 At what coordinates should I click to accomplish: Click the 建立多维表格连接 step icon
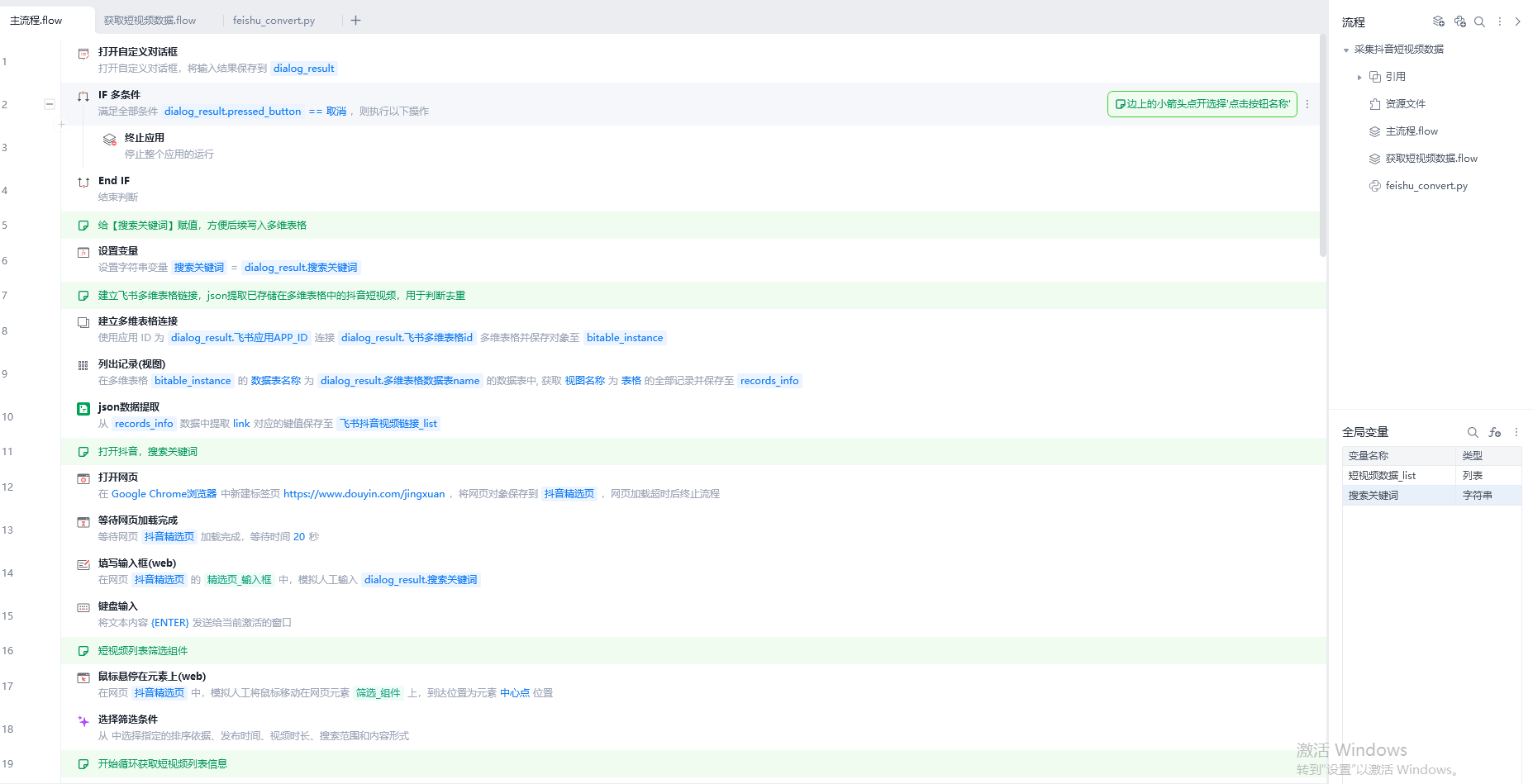tap(83, 323)
